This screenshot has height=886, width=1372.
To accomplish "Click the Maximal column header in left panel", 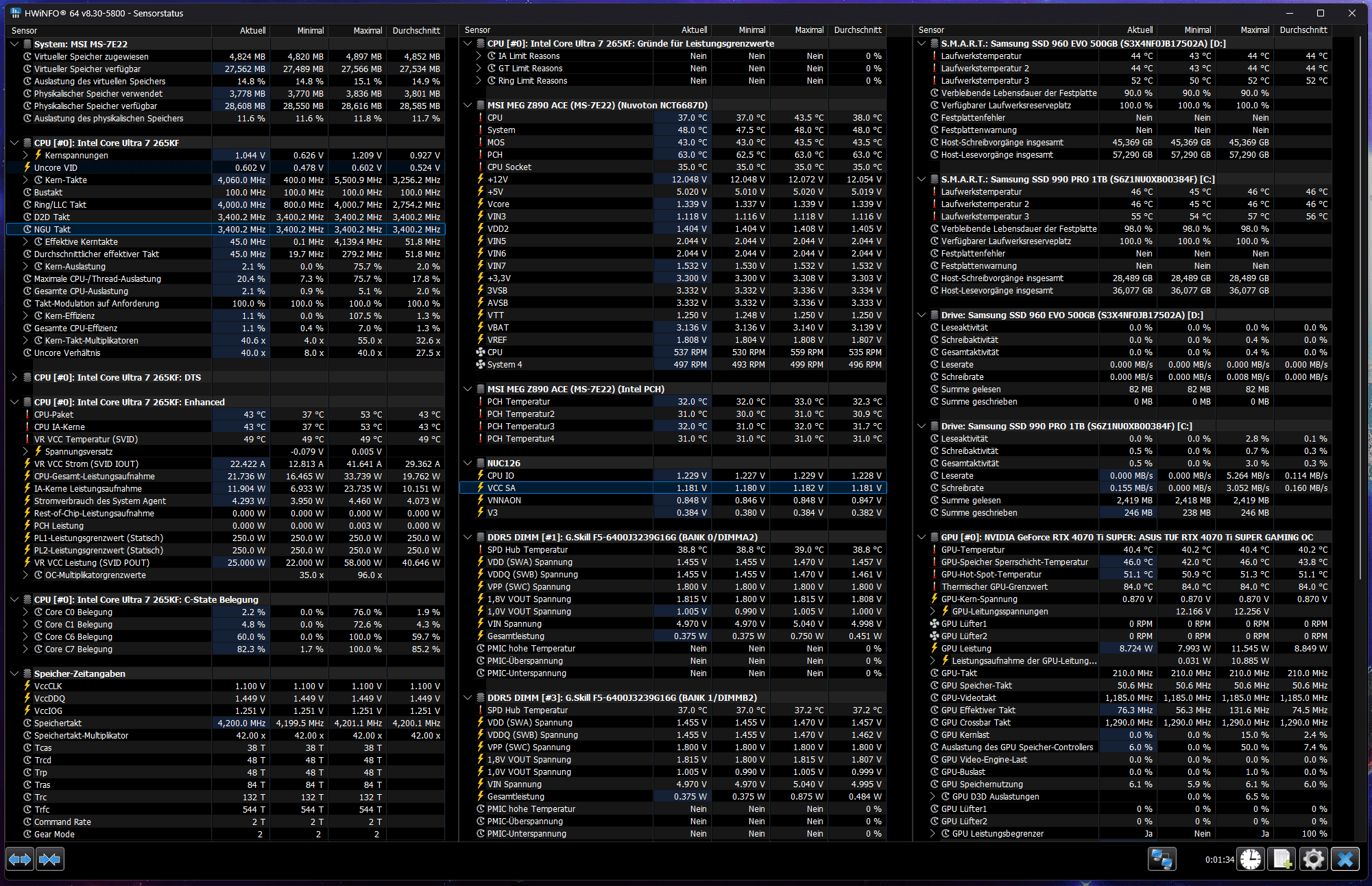I will 368,31.
